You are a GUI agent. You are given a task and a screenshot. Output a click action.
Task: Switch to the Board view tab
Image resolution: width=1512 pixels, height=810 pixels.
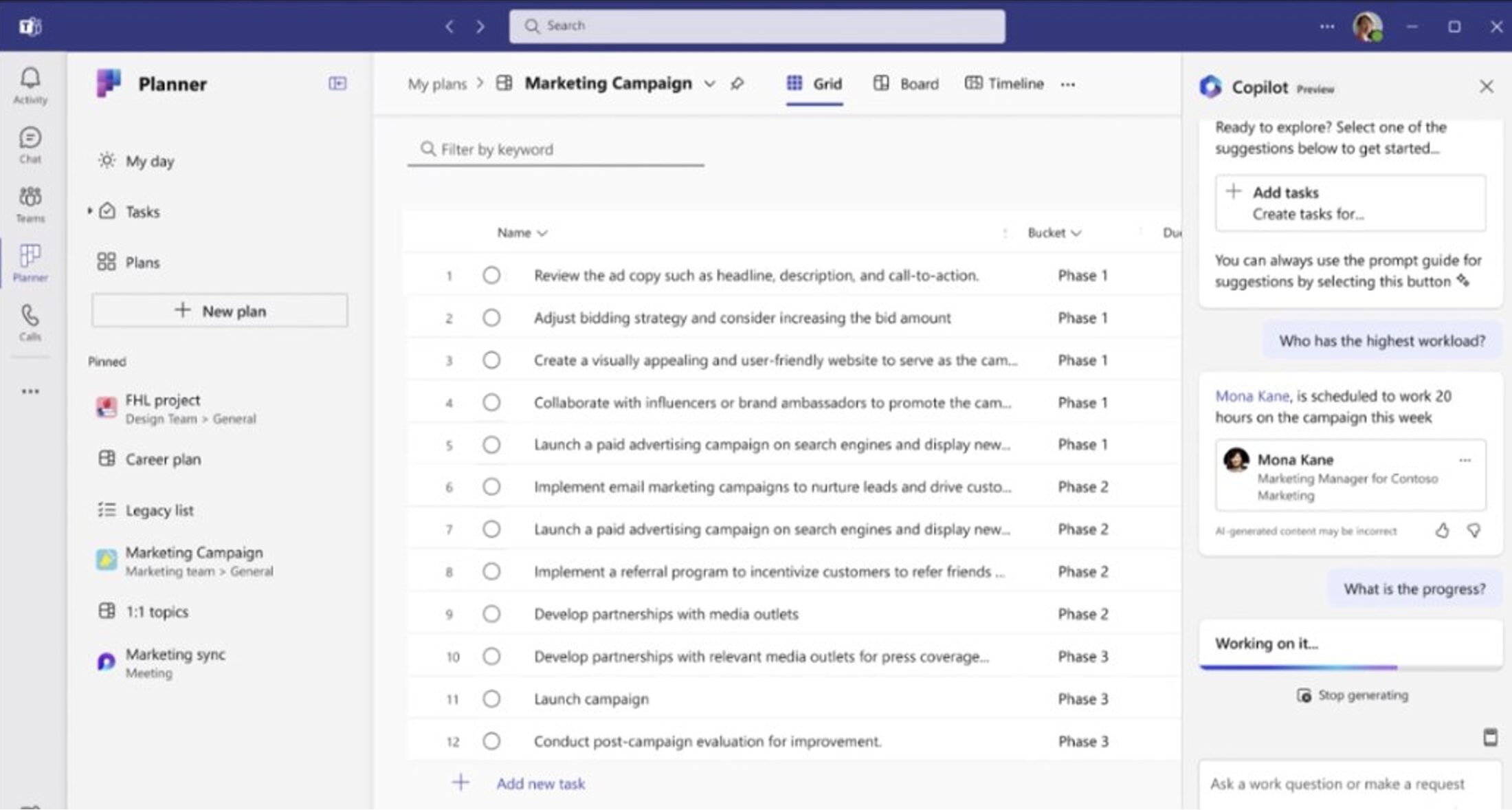pos(907,84)
